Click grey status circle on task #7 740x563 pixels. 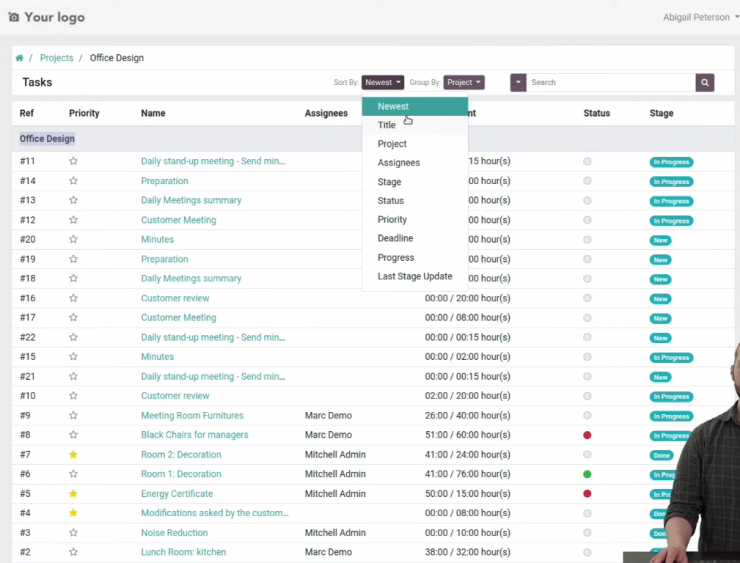point(587,455)
